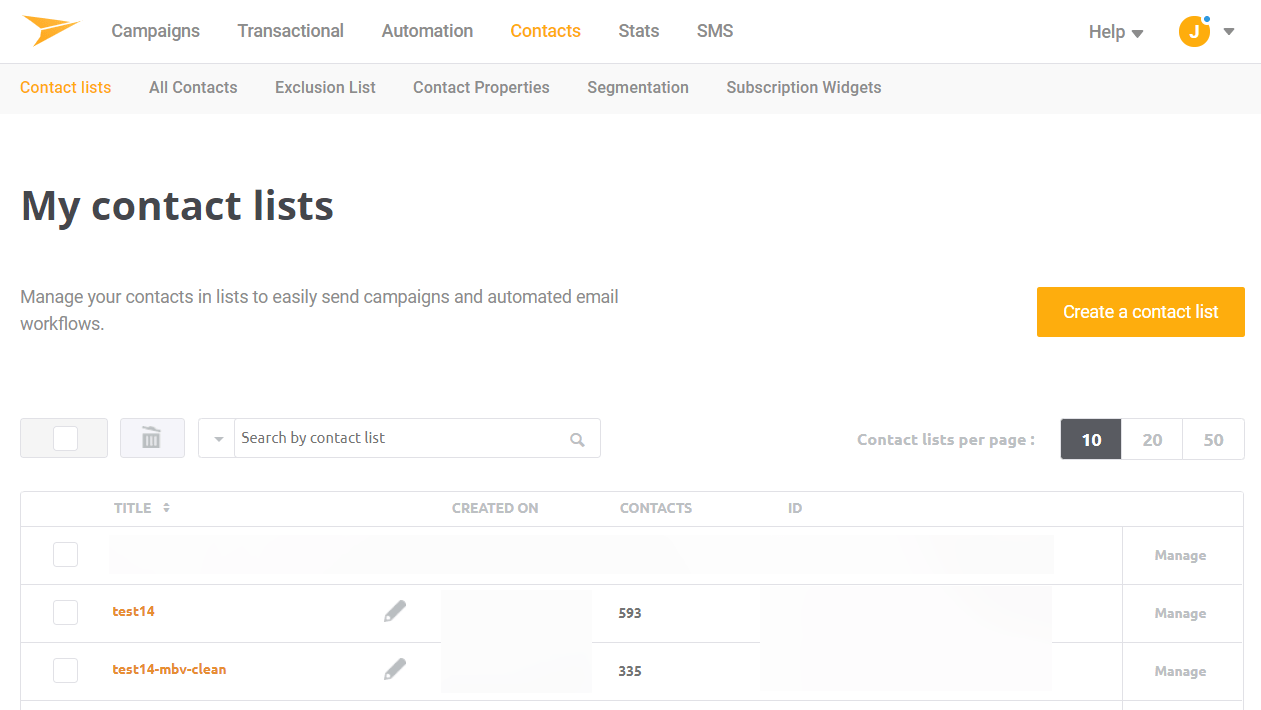This screenshot has height=710, width=1261.
Task: Click Manage for test14-mbv-clean list
Action: [x=1180, y=671]
